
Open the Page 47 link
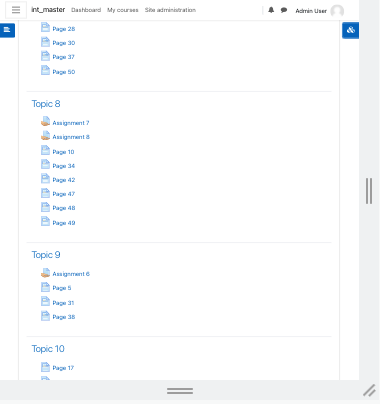click(x=64, y=194)
